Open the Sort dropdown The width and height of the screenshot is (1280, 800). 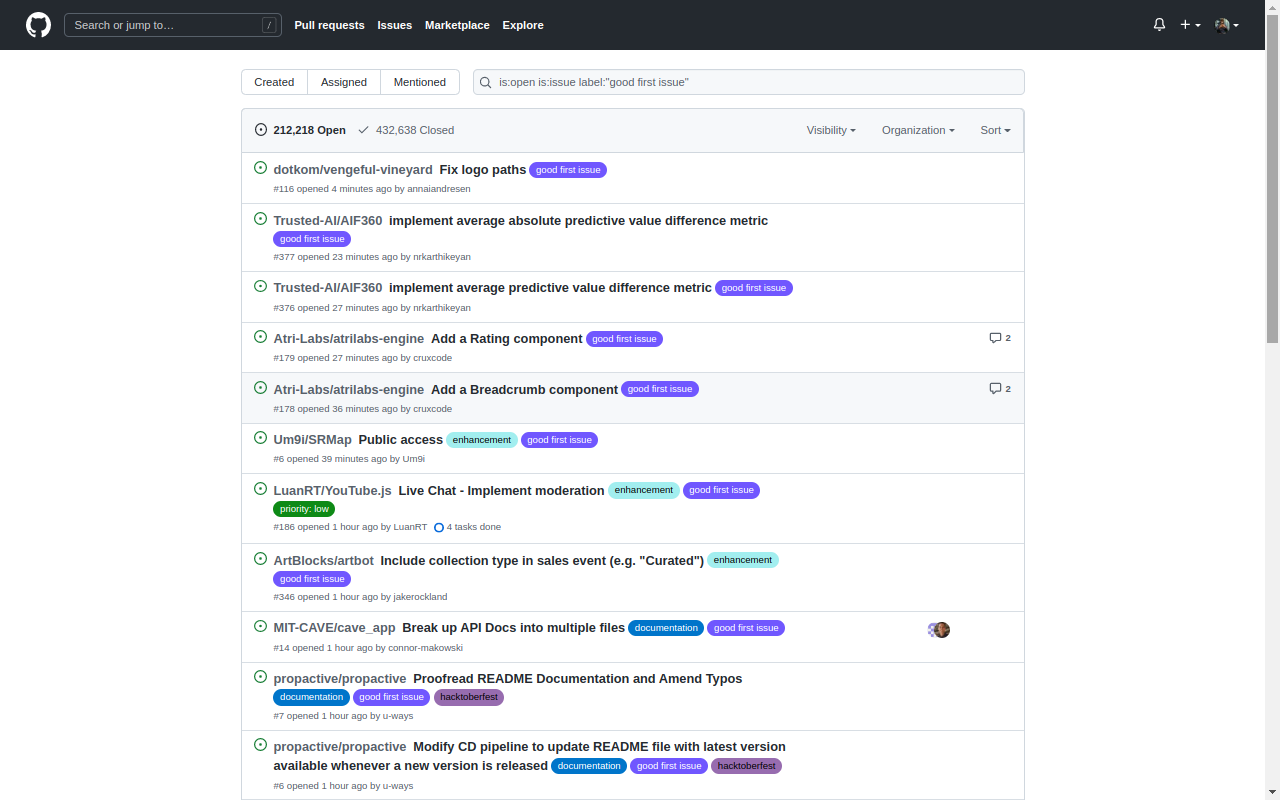tap(994, 130)
